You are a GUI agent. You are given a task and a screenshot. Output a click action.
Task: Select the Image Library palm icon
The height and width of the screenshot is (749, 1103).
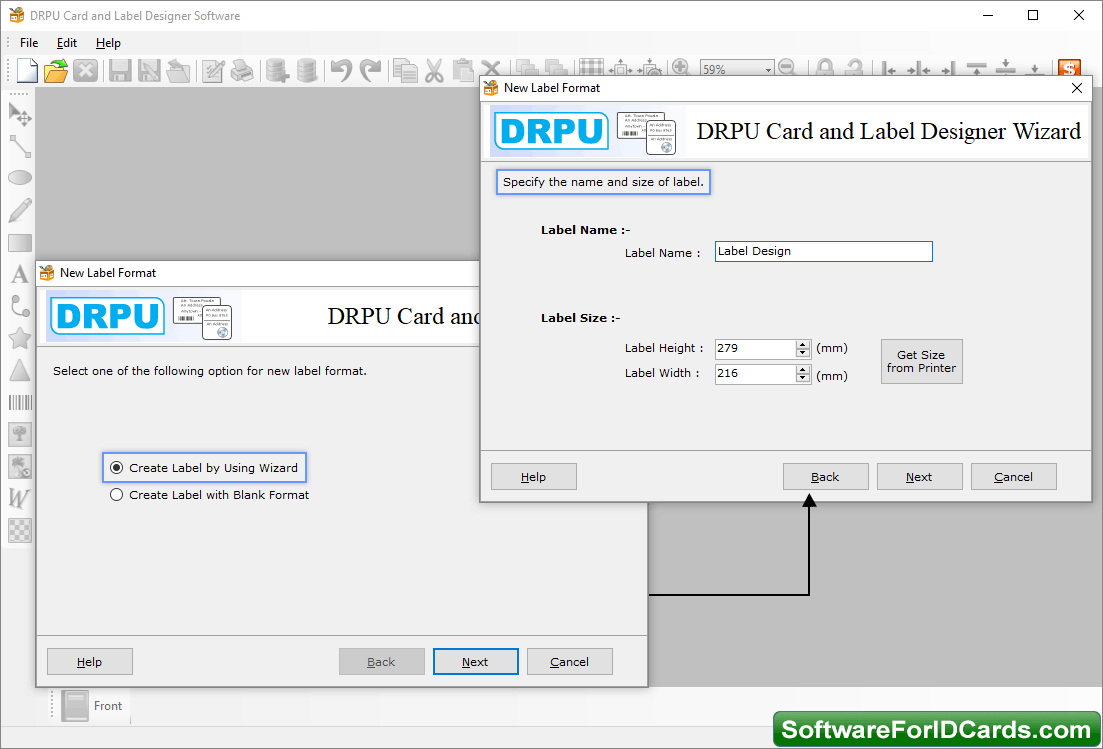20,466
